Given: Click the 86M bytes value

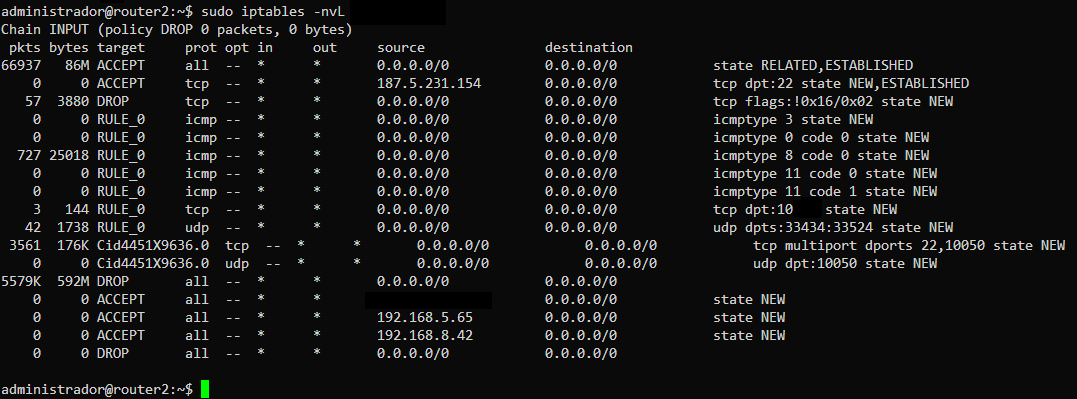Looking at the screenshot, I should point(77,66).
